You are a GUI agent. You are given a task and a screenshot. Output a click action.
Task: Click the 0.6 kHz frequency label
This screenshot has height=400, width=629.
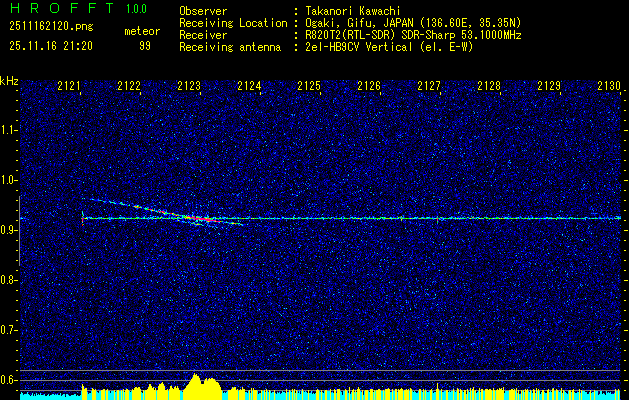click(x=9, y=380)
